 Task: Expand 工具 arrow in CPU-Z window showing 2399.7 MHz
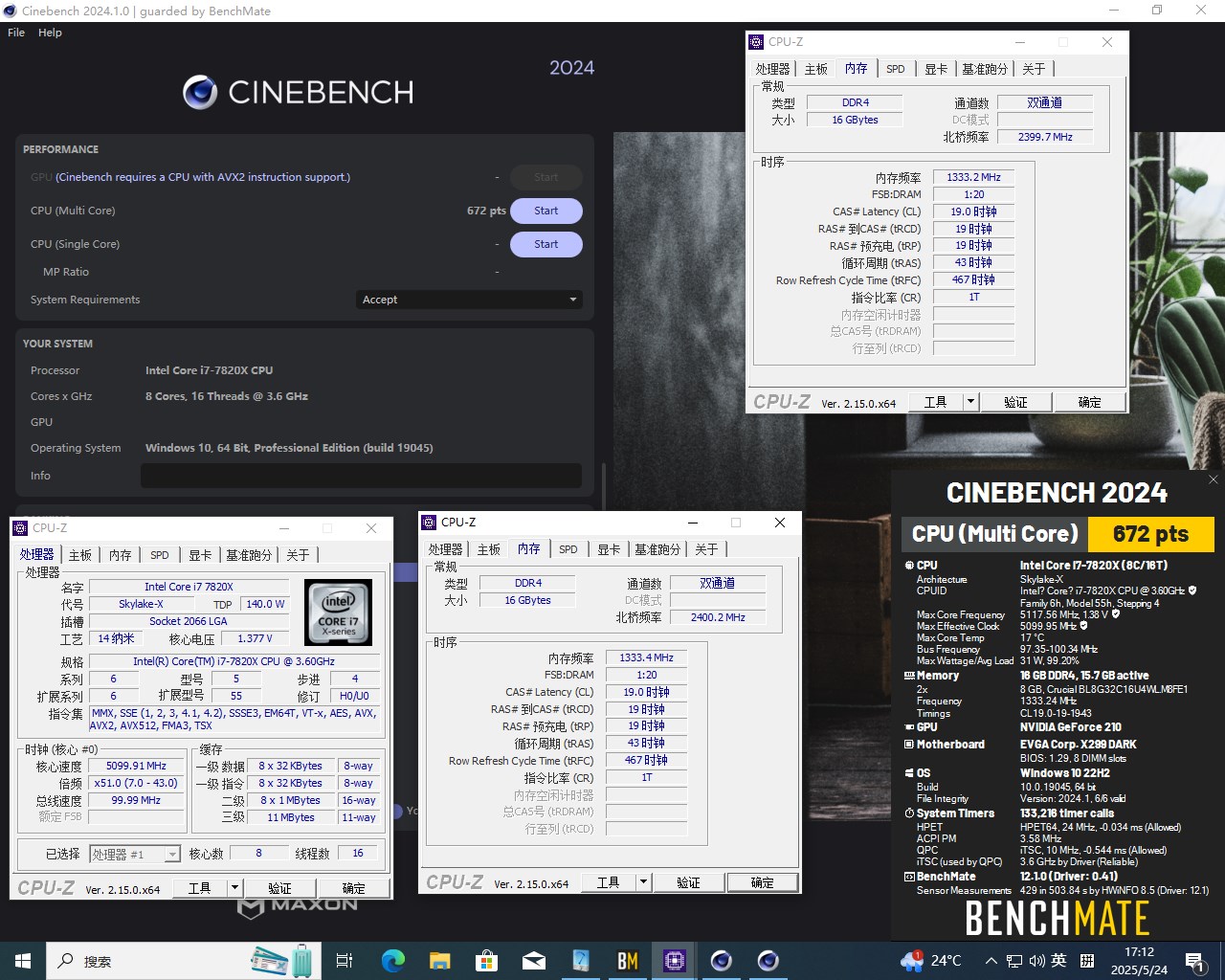[970, 402]
